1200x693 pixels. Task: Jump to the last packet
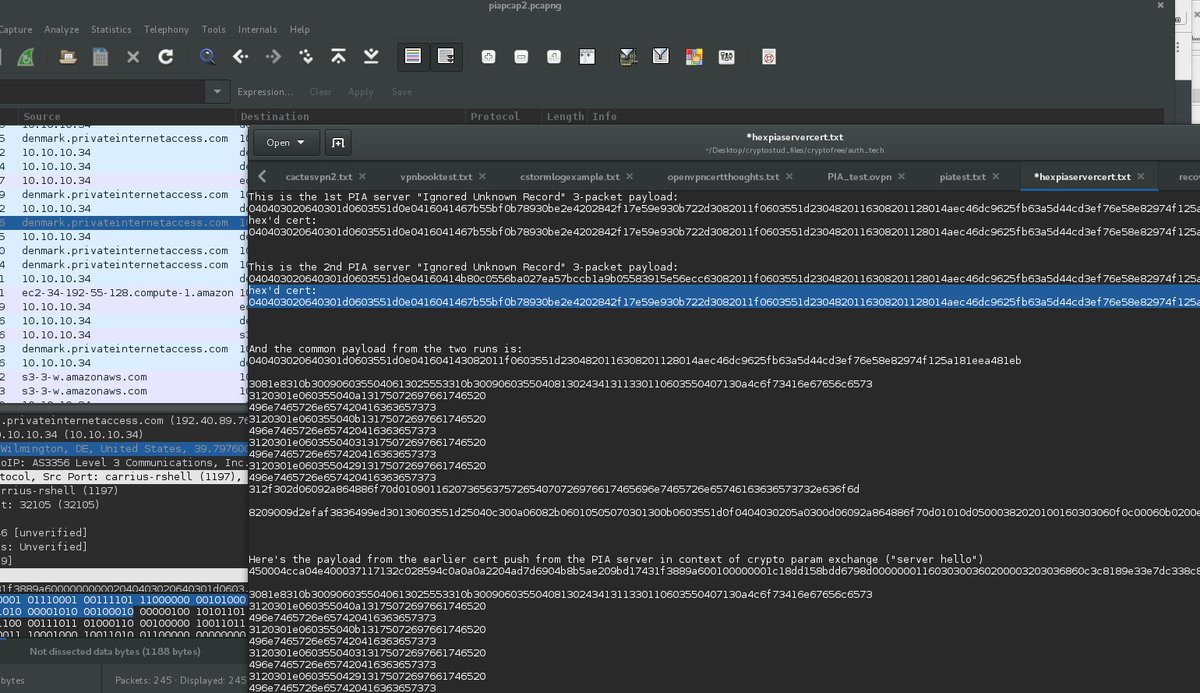371,57
